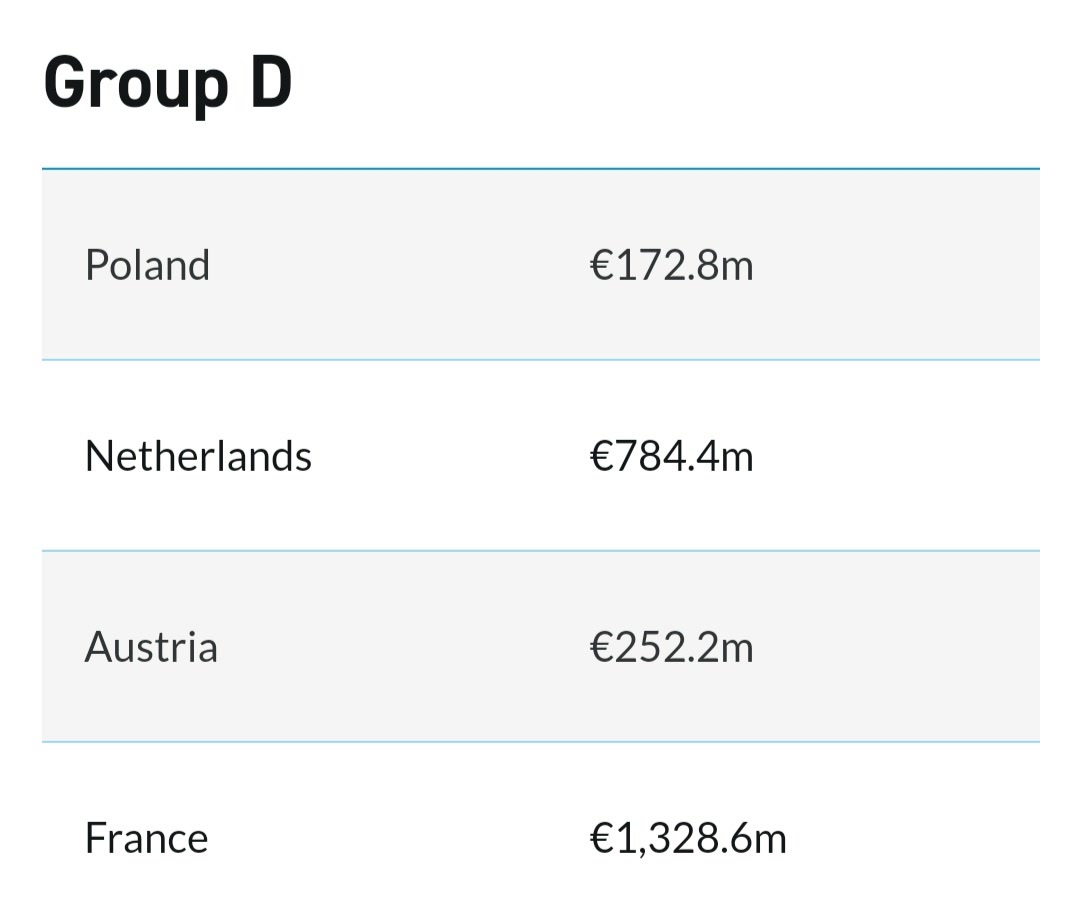Select the France country name
The image size is (1080, 922).
tap(147, 838)
